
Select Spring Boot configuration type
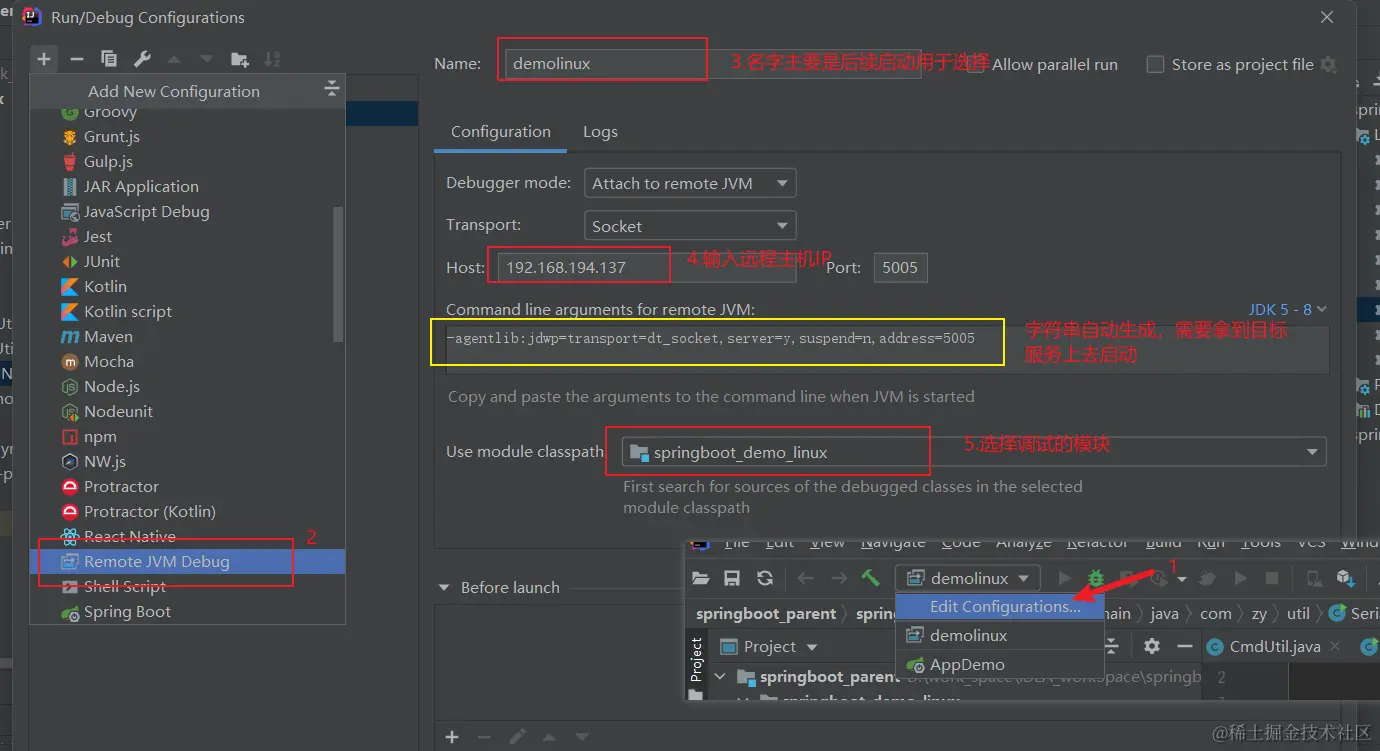188,611
